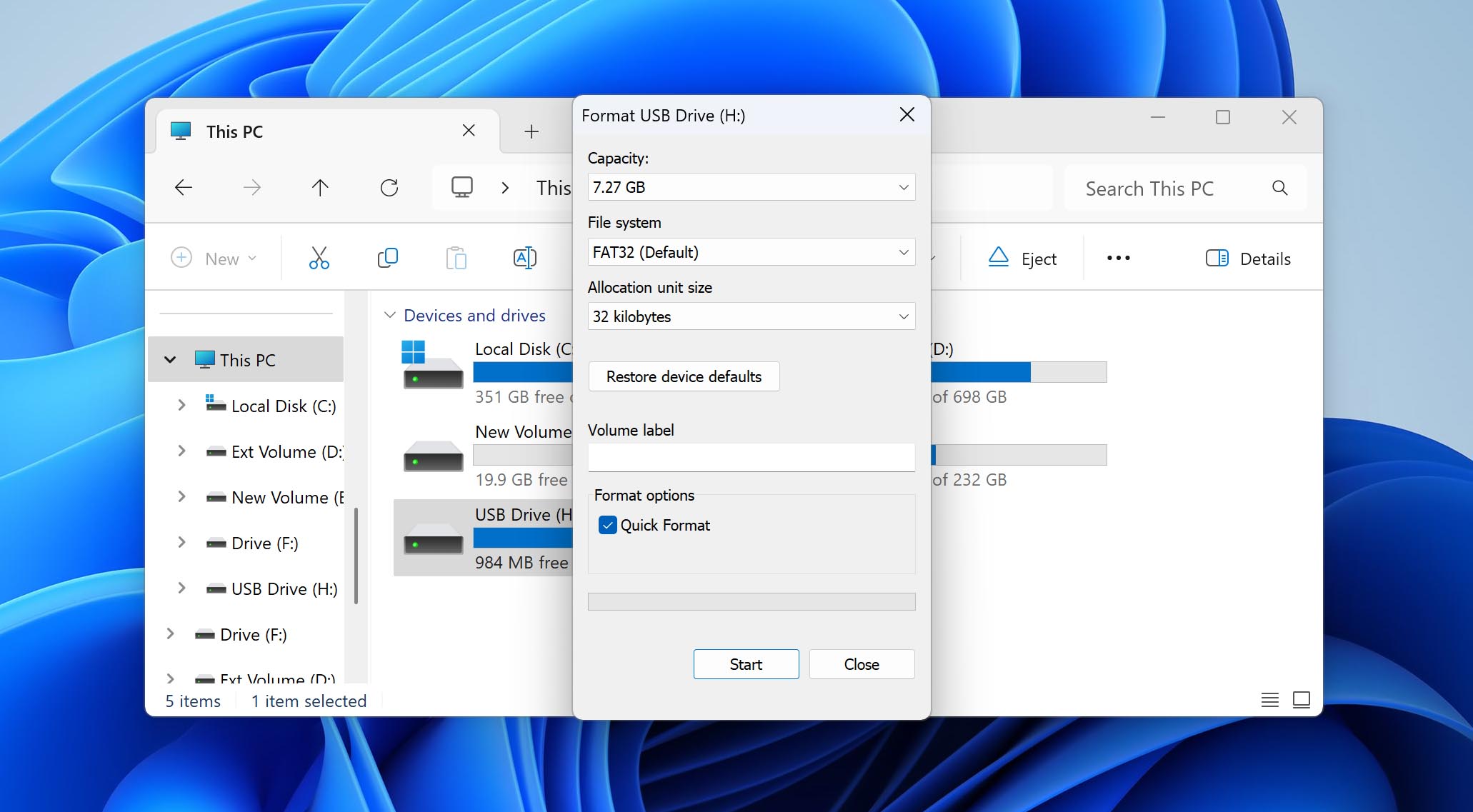Screen dimensions: 1473x812
Task: Click the Search This PC box
Action: tap(1185, 188)
